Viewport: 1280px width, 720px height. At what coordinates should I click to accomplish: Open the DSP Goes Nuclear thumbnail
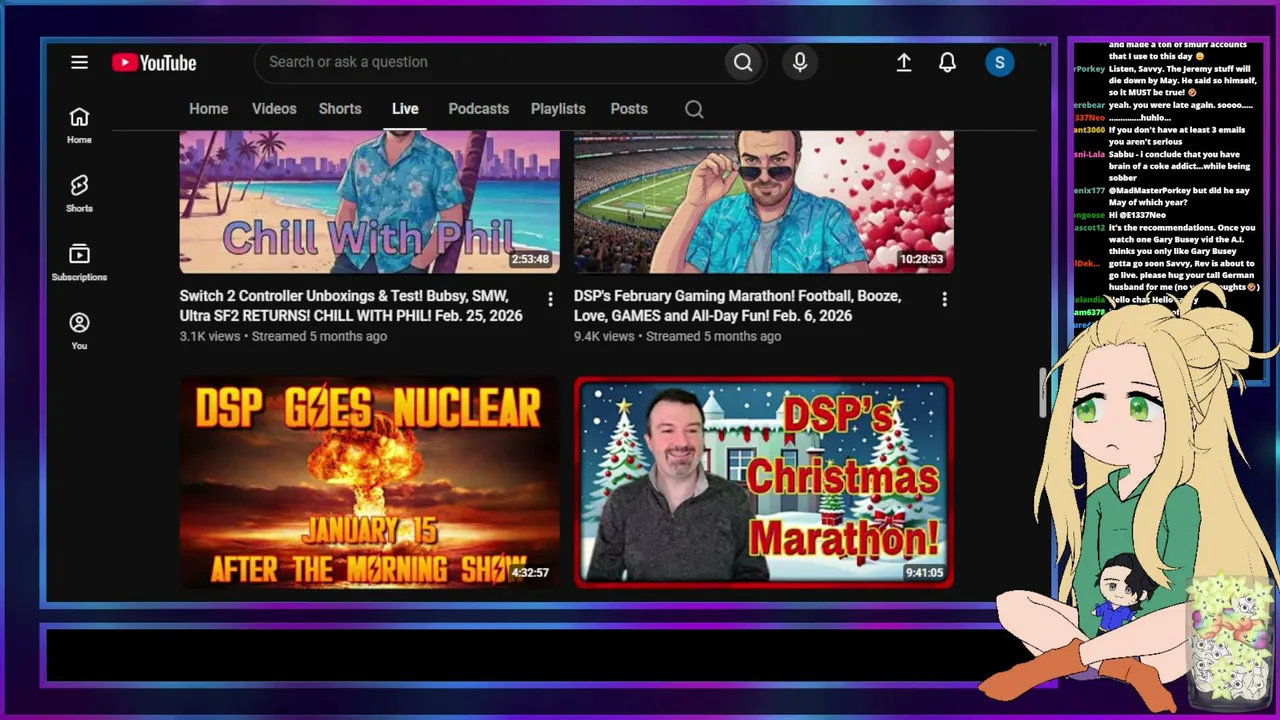click(x=369, y=481)
